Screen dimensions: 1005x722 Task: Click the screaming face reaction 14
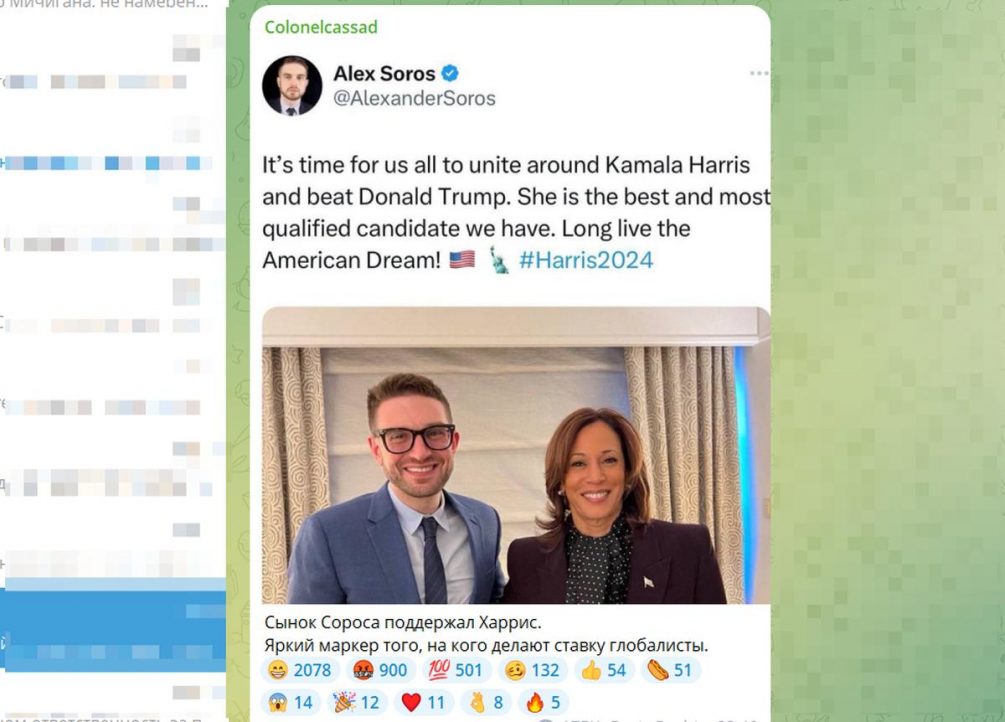pos(291,702)
